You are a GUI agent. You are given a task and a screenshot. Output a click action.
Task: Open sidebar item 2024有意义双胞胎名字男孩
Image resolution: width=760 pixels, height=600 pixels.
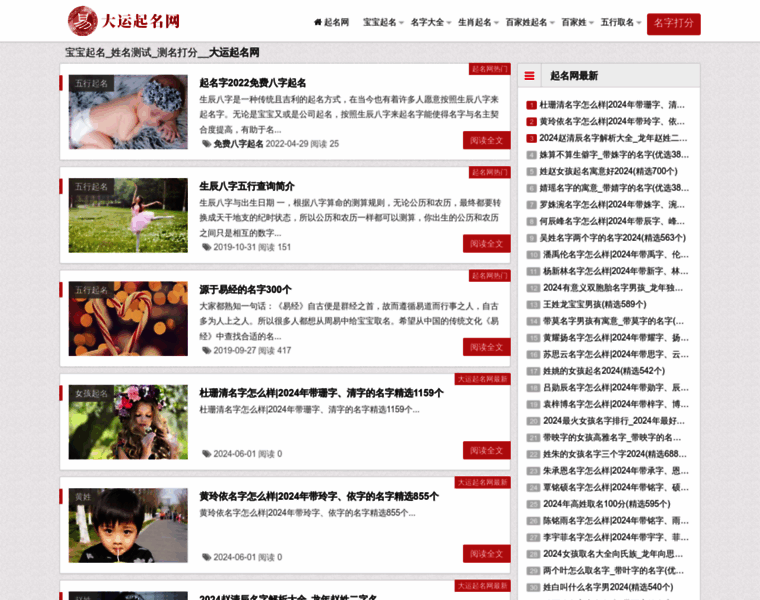(x=613, y=288)
